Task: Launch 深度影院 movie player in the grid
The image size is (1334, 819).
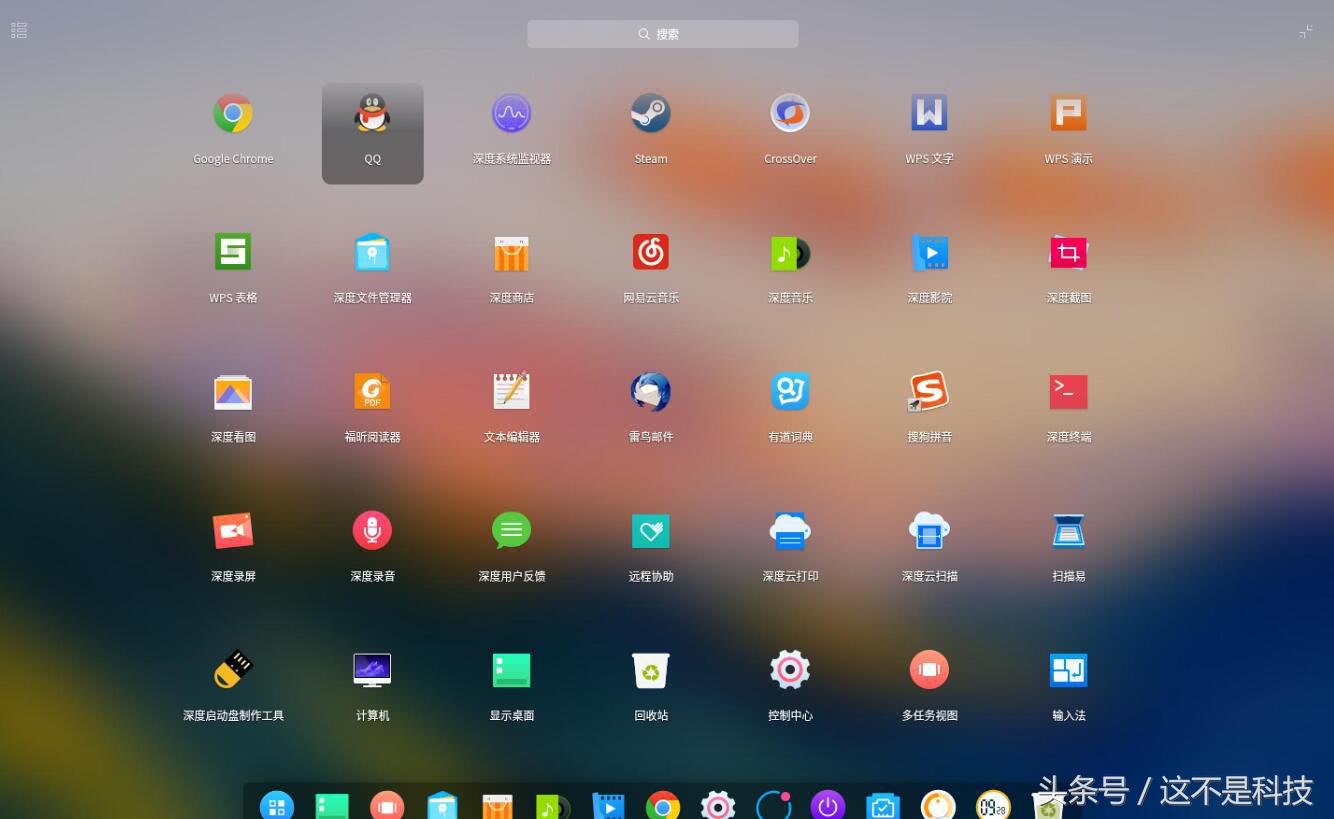Action: click(929, 253)
